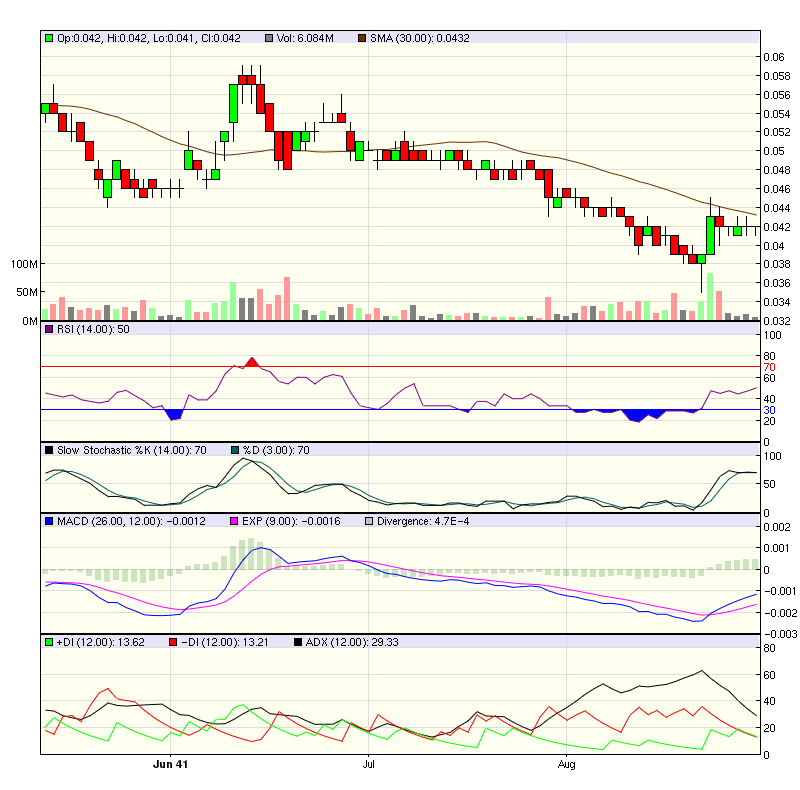Screen dimensions: 800x790
Task: Click the 'ADX (12.00): 29.33' label
Action: [x=352, y=642]
